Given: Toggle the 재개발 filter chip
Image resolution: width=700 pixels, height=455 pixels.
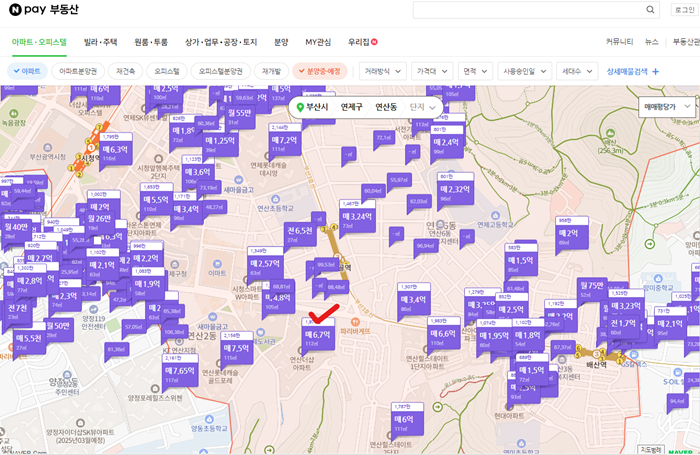Looking at the screenshot, I should click(271, 71).
